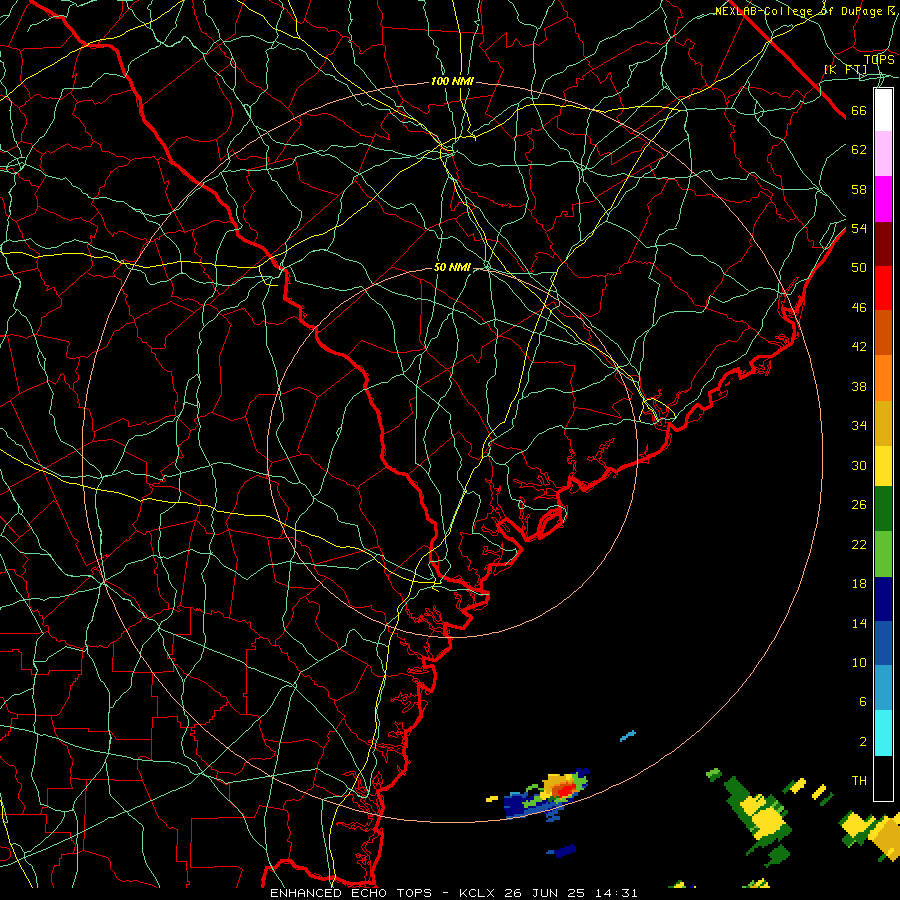Click the magenta swatch on the color scale
Viewport: 900px width, 900px height.
pyautogui.click(x=883, y=199)
